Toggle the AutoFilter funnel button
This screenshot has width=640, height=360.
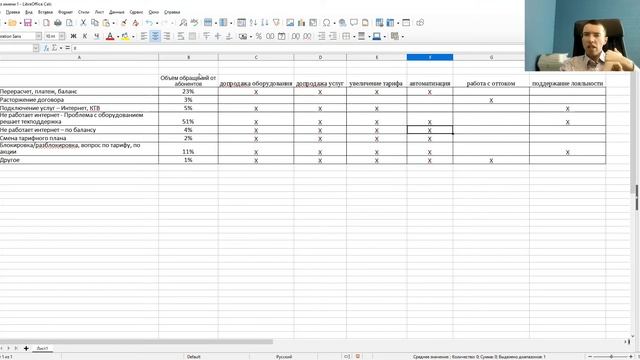click(x=276, y=23)
